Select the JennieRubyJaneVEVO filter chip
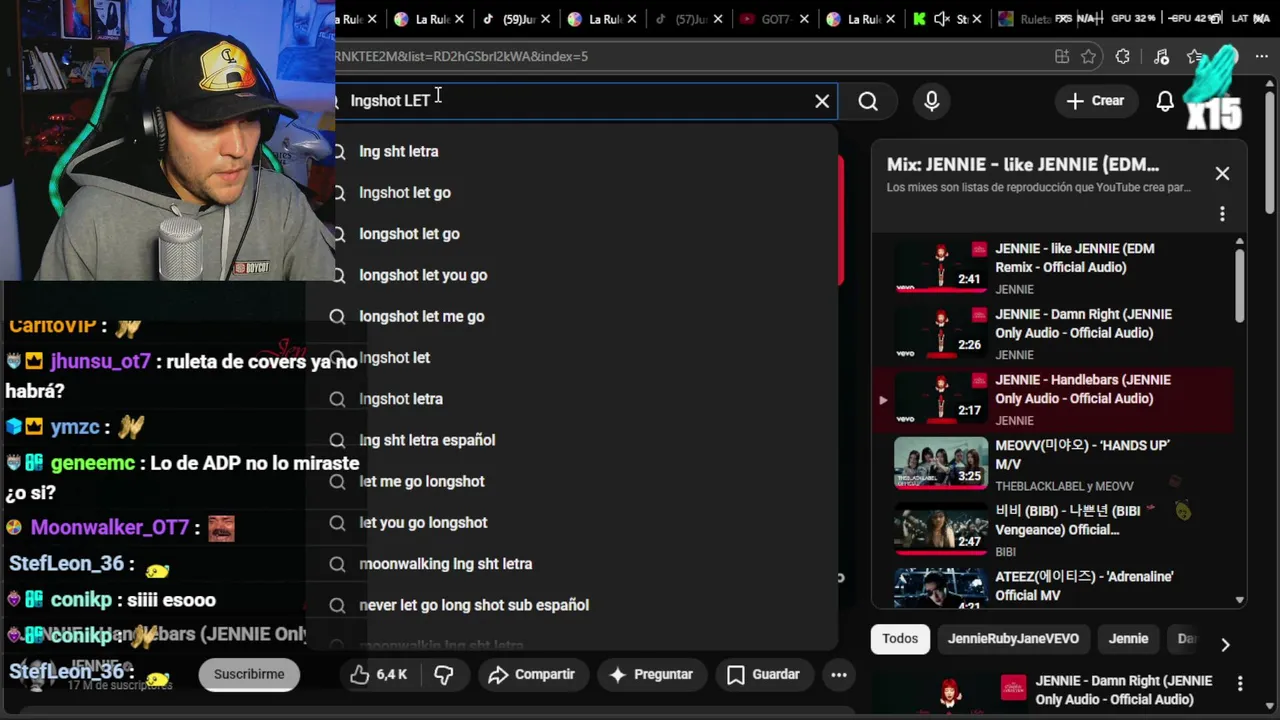Image resolution: width=1280 pixels, height=720 pixels. (1013, 639)
